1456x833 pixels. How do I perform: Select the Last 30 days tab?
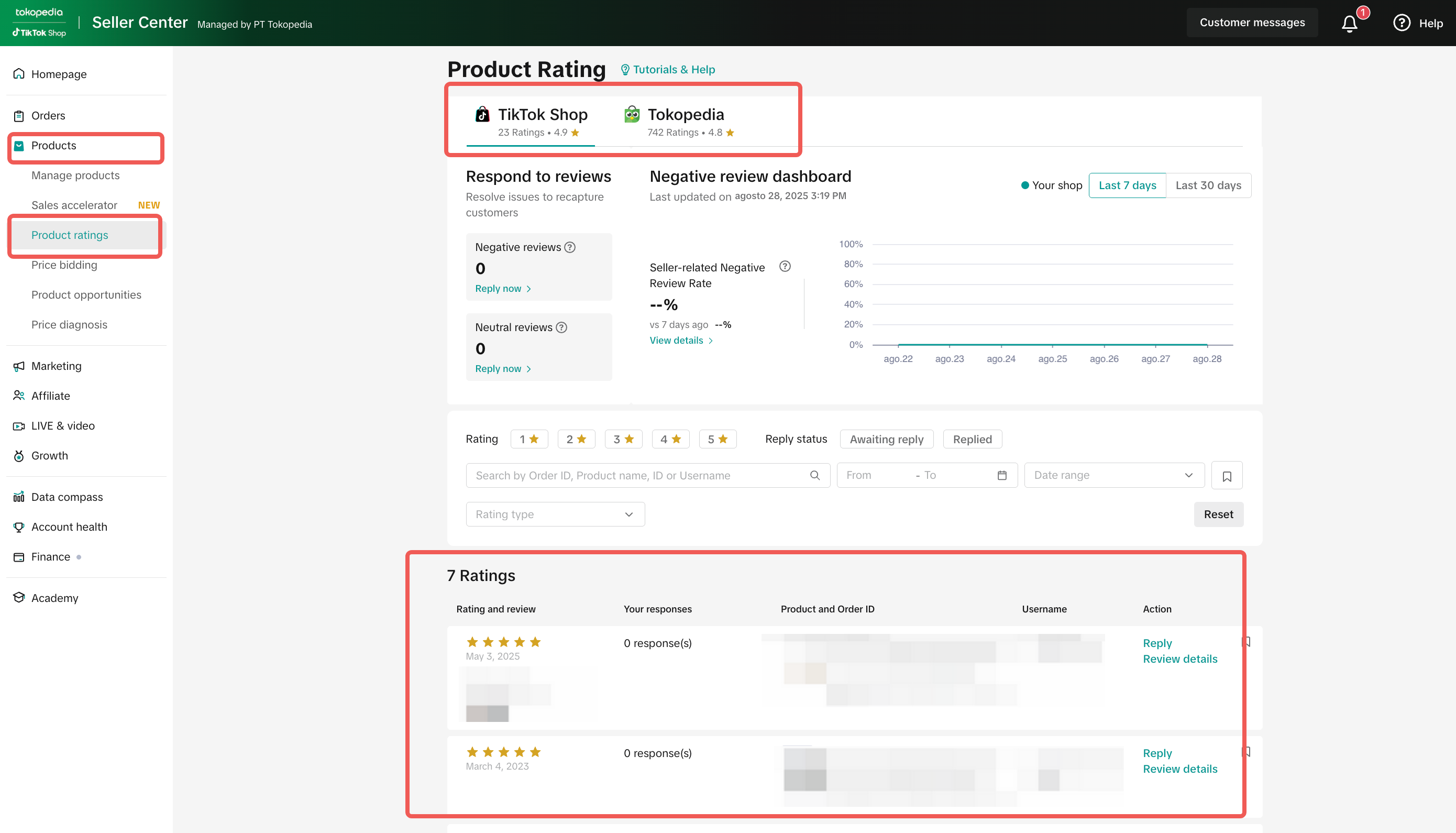coord(1208,185)
